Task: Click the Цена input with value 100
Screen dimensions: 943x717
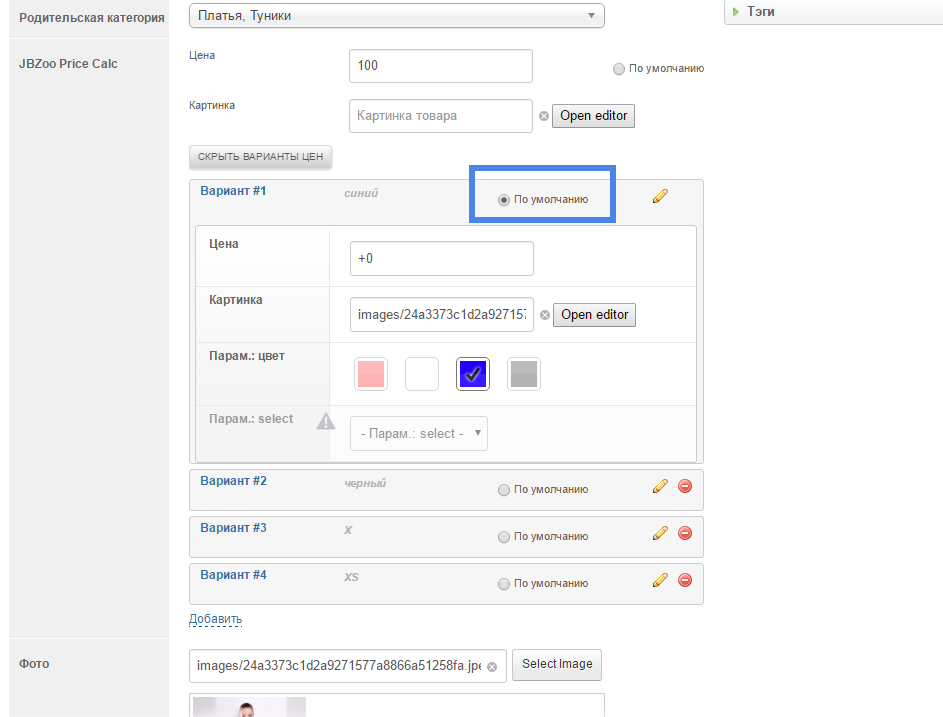Action: point(440,66)
